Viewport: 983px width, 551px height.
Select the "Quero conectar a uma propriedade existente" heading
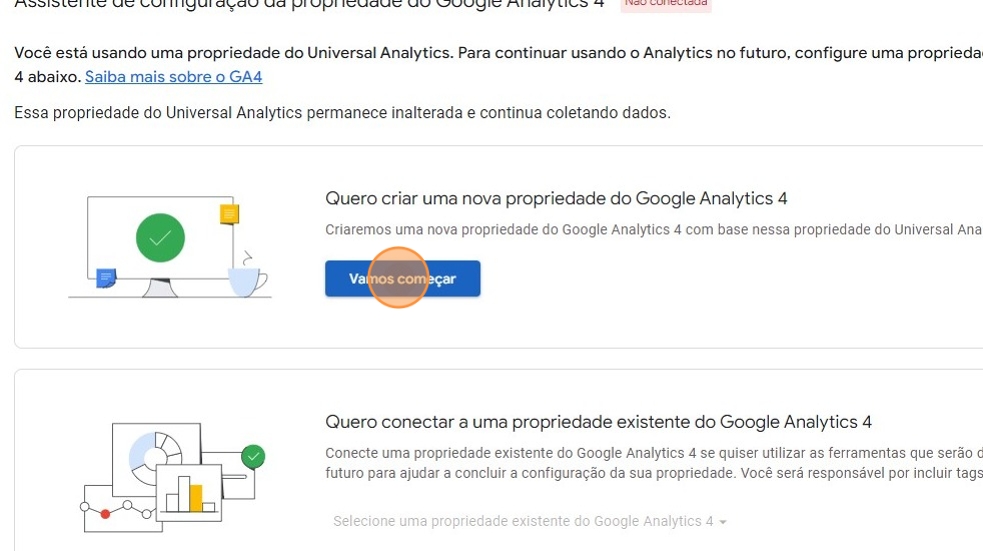[x=599, y=421]
